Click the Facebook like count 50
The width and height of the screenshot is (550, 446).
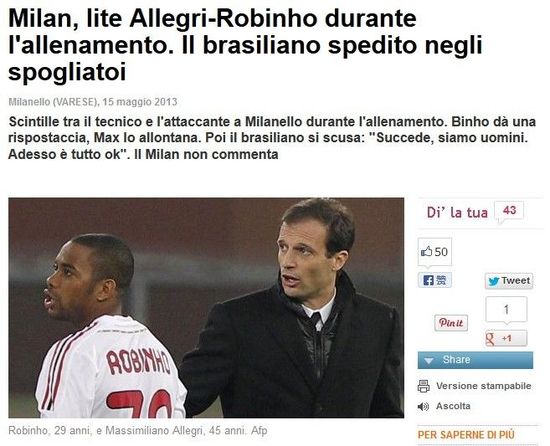click(x=441, y=252)
